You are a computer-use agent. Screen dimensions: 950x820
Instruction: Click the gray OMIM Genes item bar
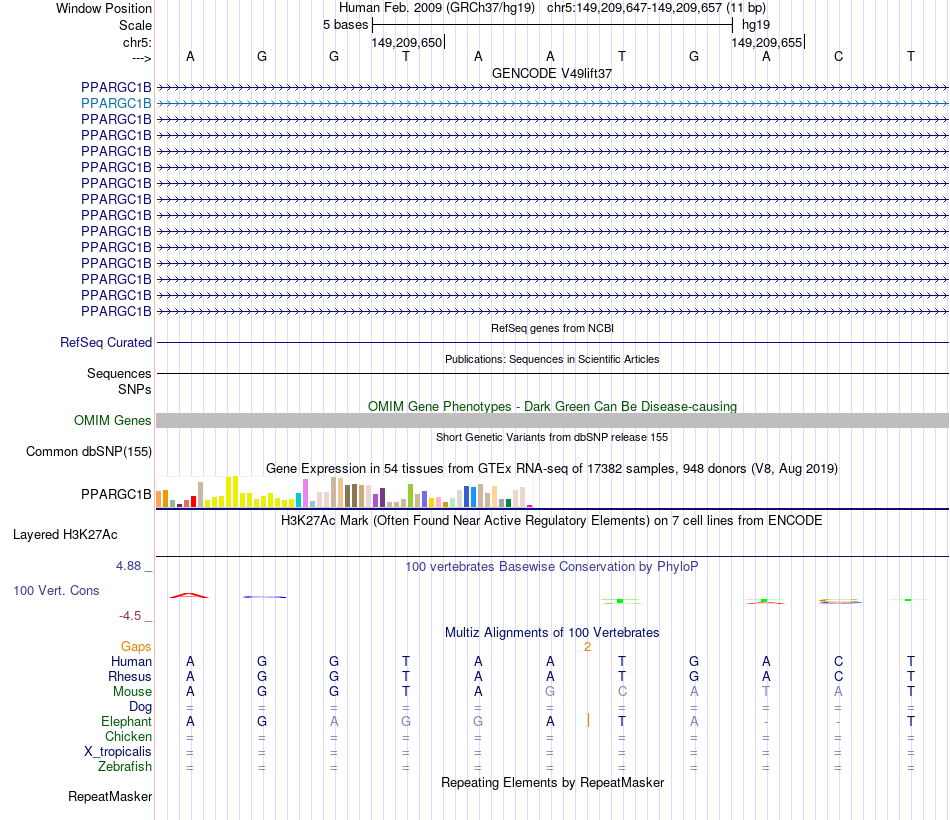click(552, 421)
